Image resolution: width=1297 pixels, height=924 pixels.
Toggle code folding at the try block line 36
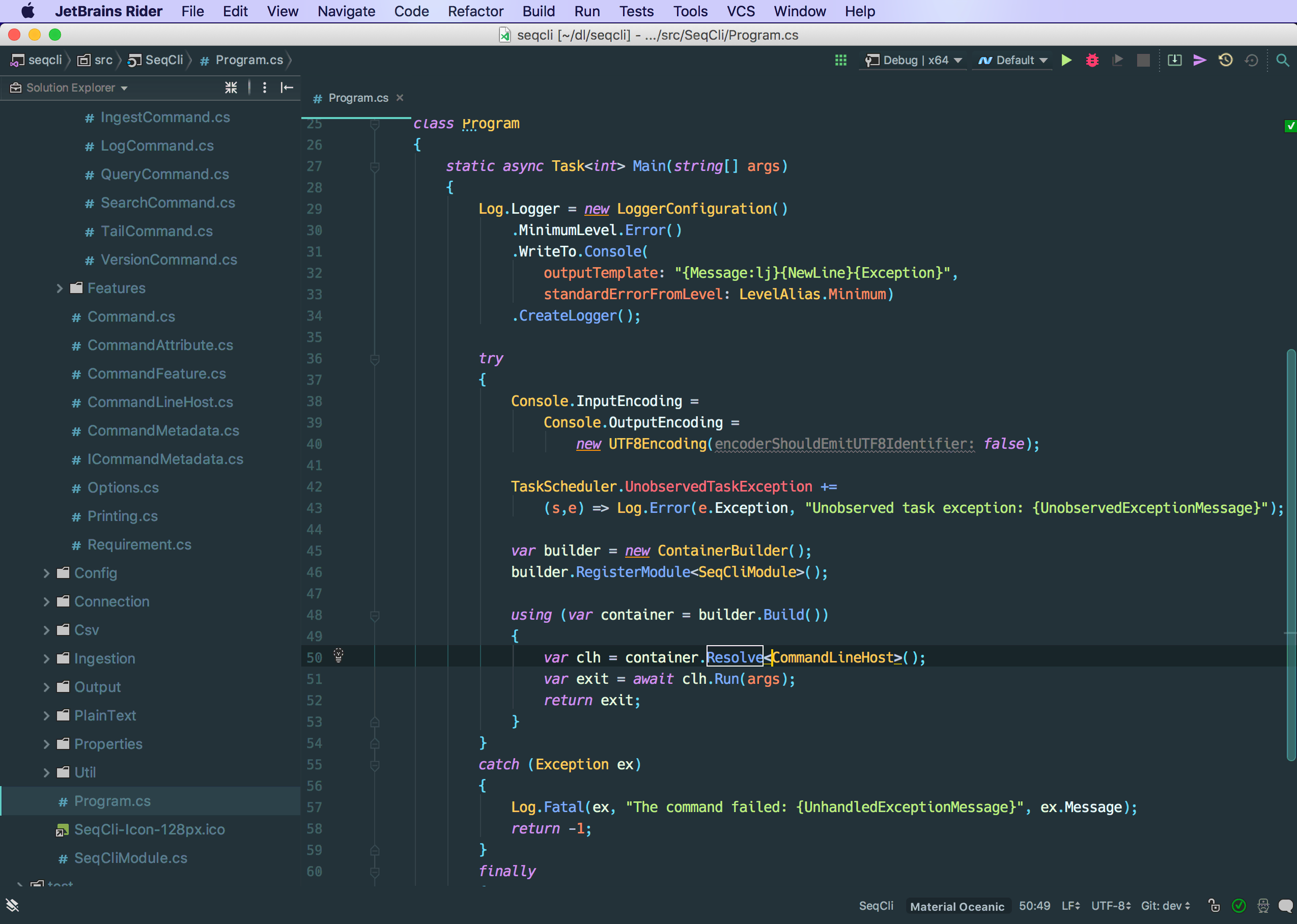click(375, 359)
